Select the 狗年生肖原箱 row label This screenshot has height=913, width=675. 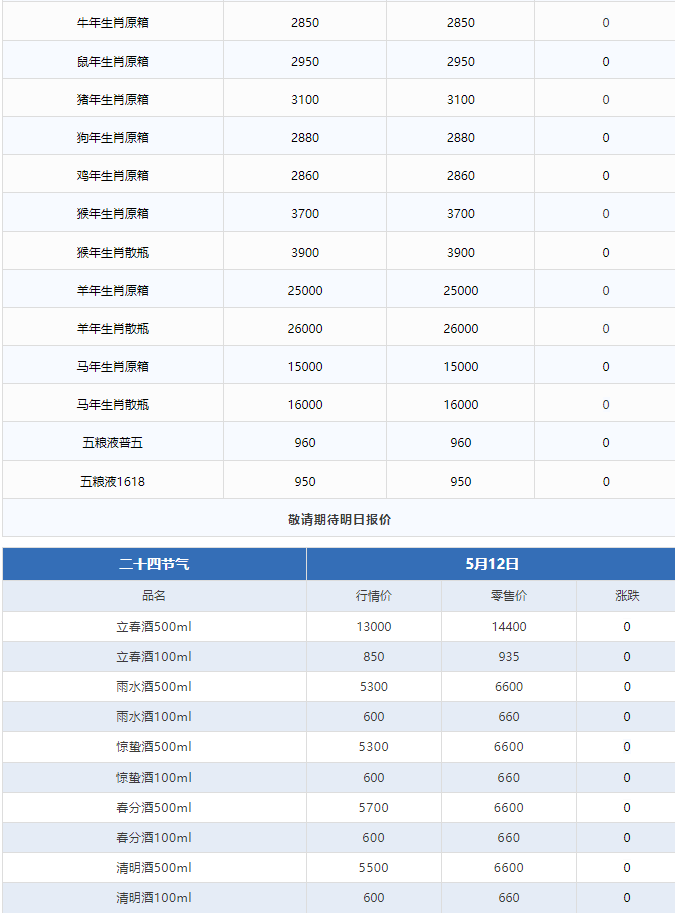tap(112, 137)
